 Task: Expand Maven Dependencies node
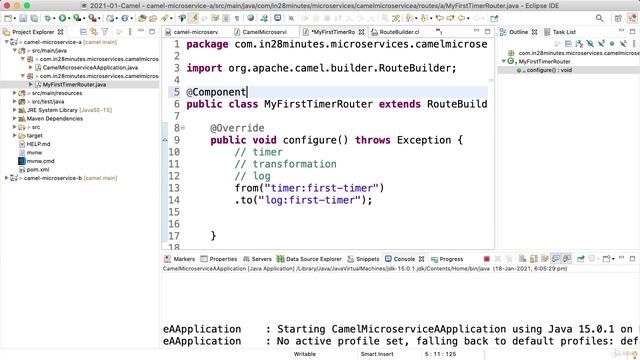click(15, 118)
